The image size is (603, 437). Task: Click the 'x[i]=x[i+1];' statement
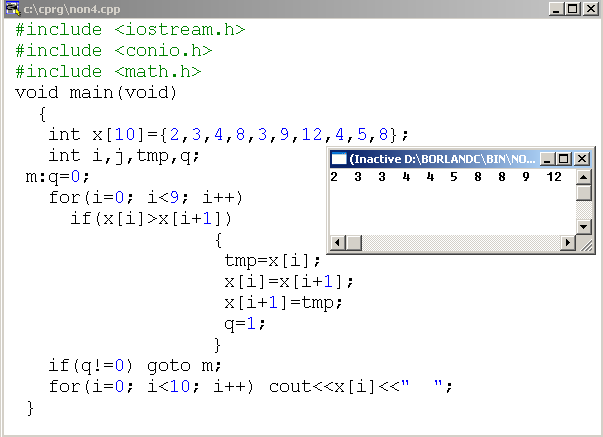289,282
